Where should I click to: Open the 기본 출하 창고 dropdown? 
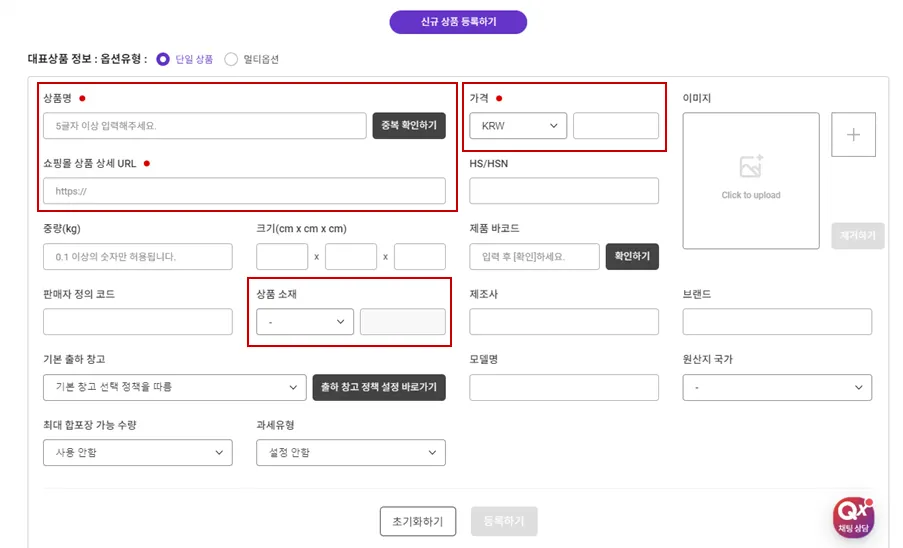(174, 387)
